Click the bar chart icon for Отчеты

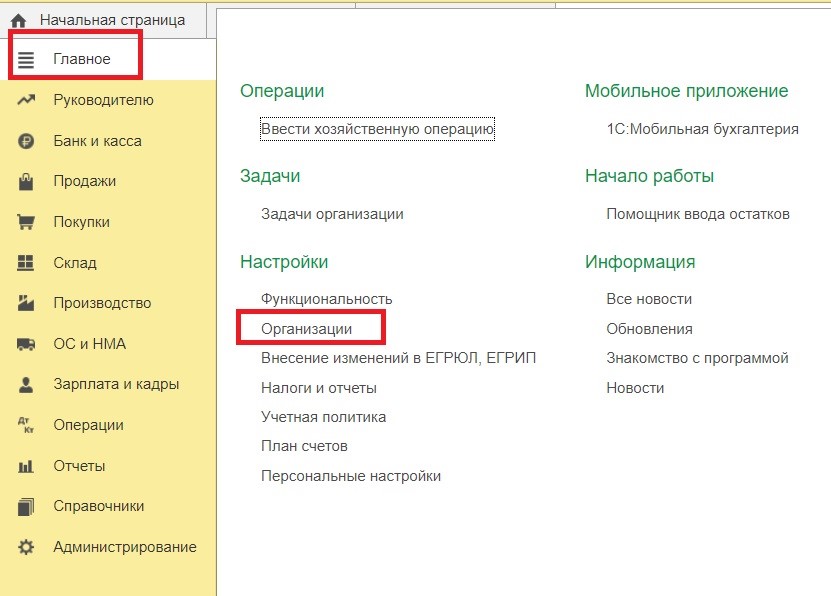click(x=25, y=466)
